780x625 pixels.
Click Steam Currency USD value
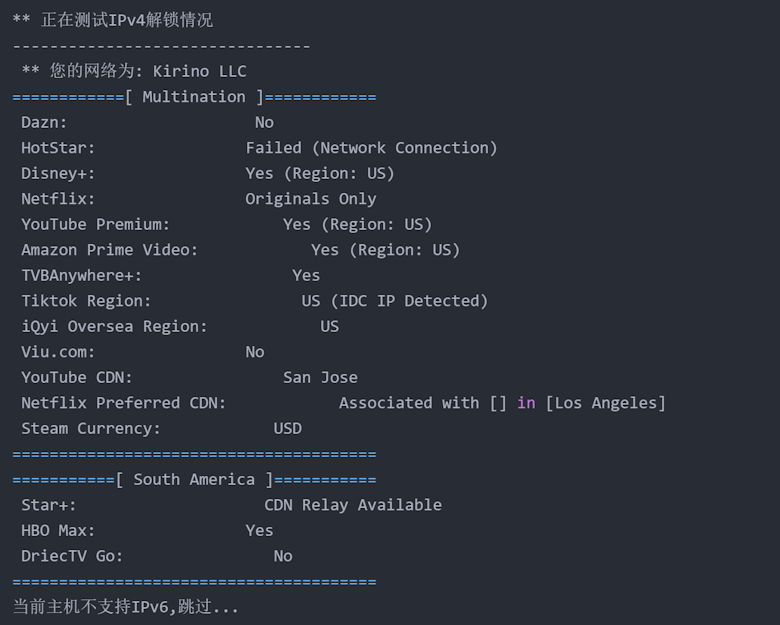click(x=287, y=428)
